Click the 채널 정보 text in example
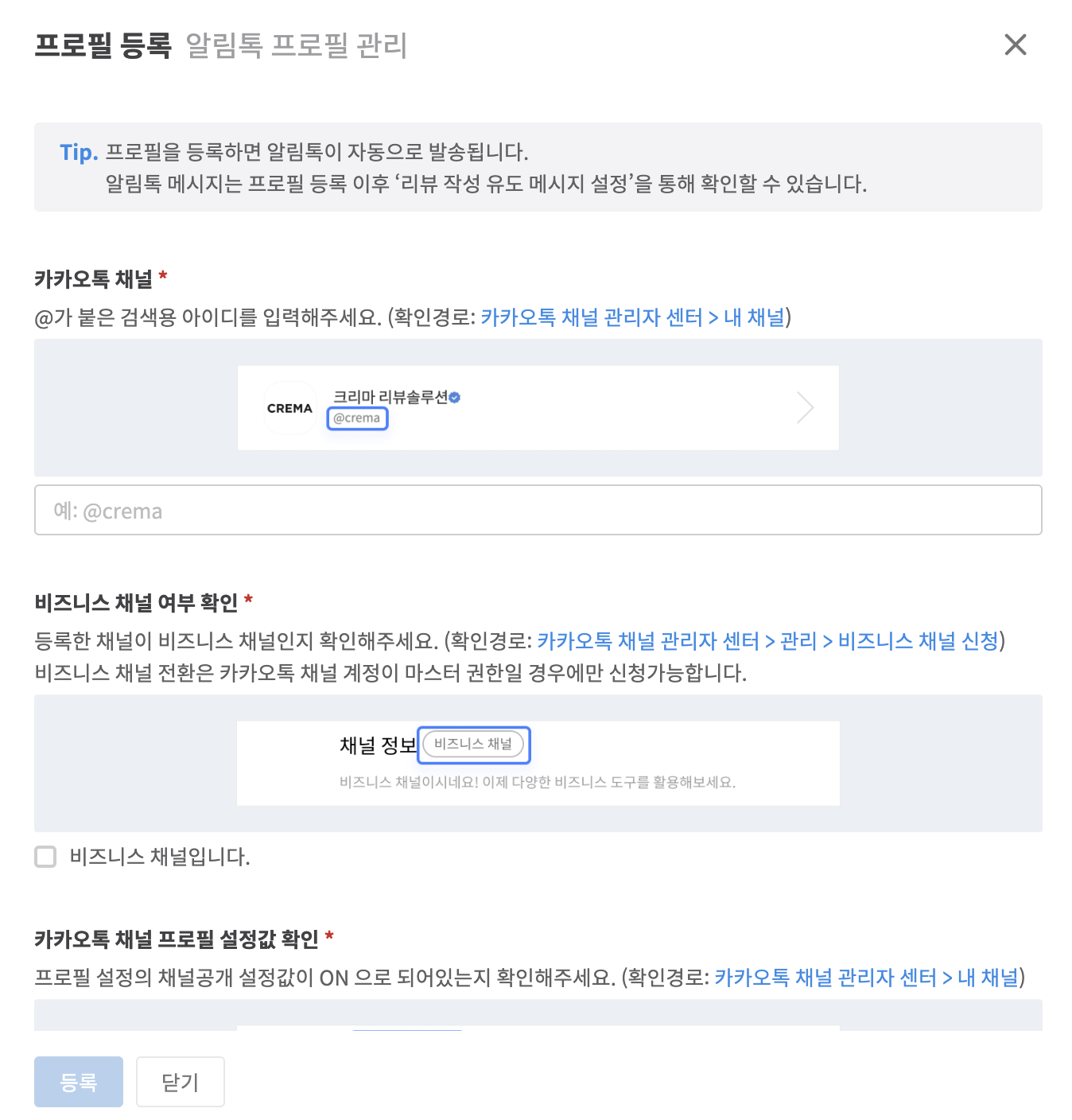This screenshot has width=1072, height=1120. pyautogui.click(x=378, y=745)
